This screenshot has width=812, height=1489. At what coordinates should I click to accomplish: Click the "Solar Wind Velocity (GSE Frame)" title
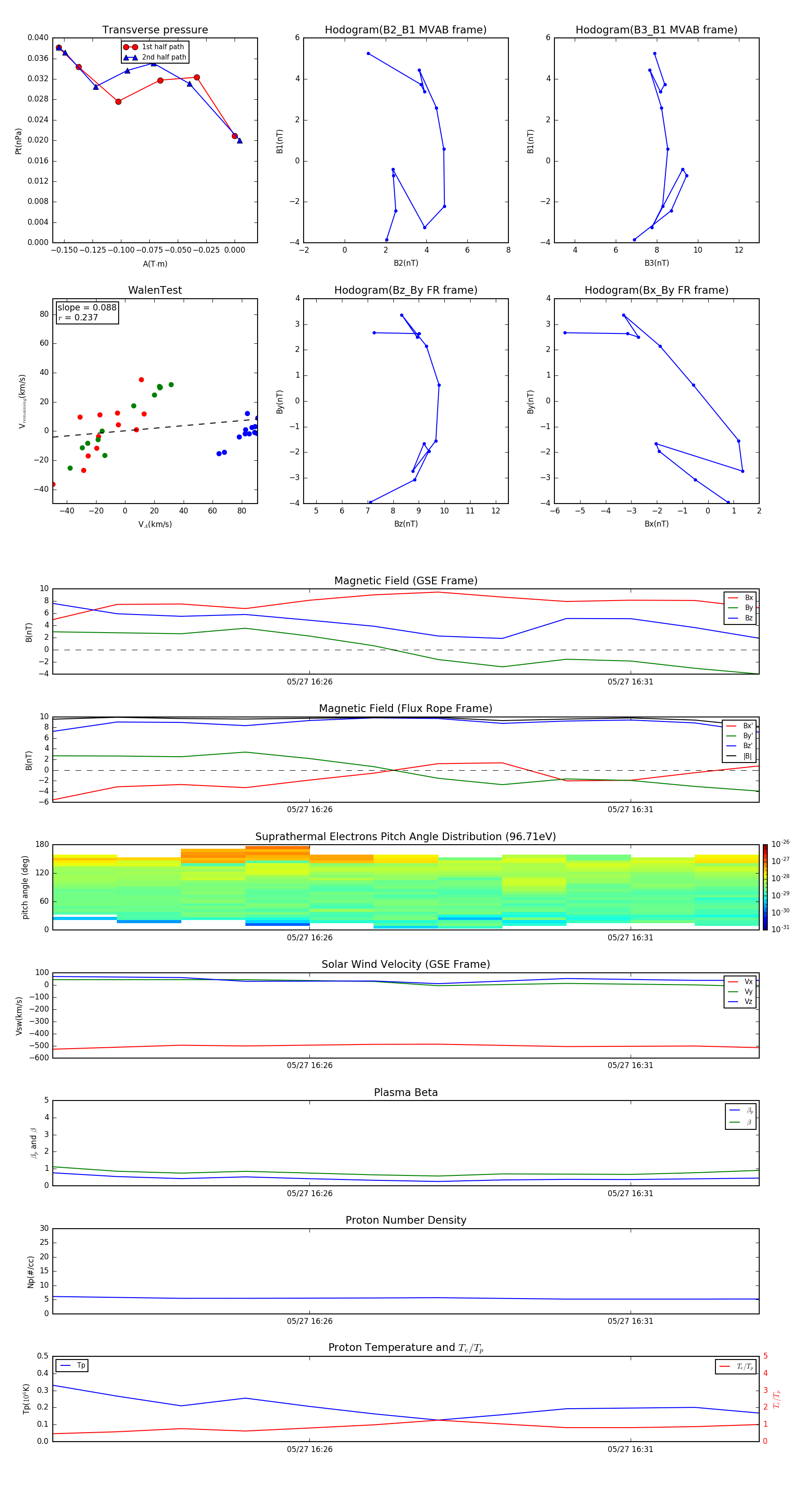point(406,964)
